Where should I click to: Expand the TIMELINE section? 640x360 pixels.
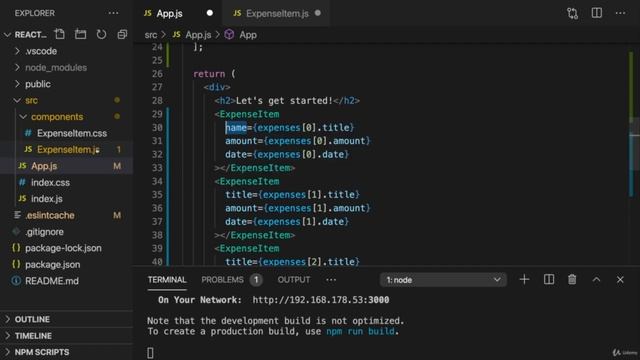66,336
